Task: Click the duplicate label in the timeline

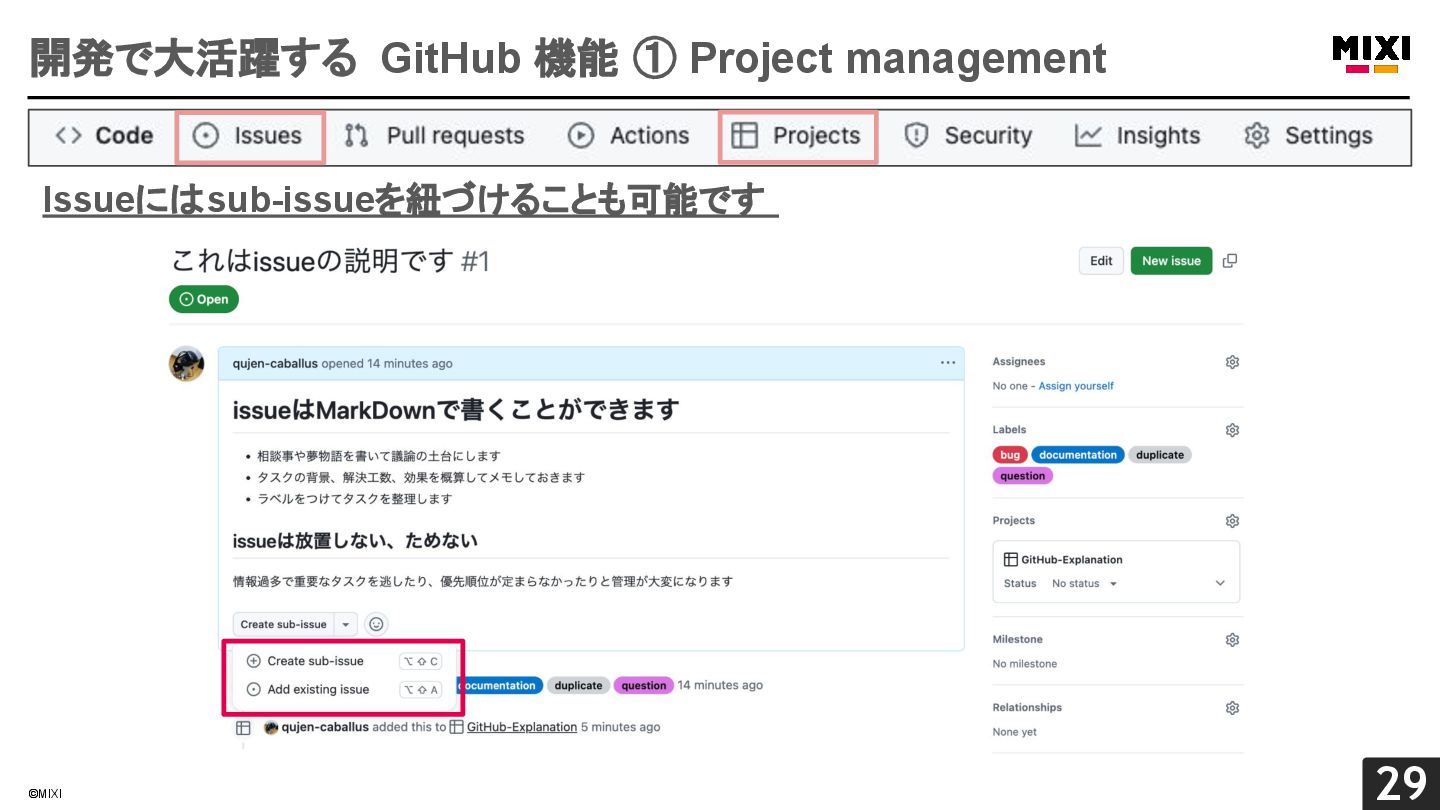Action: click(578, 686)
